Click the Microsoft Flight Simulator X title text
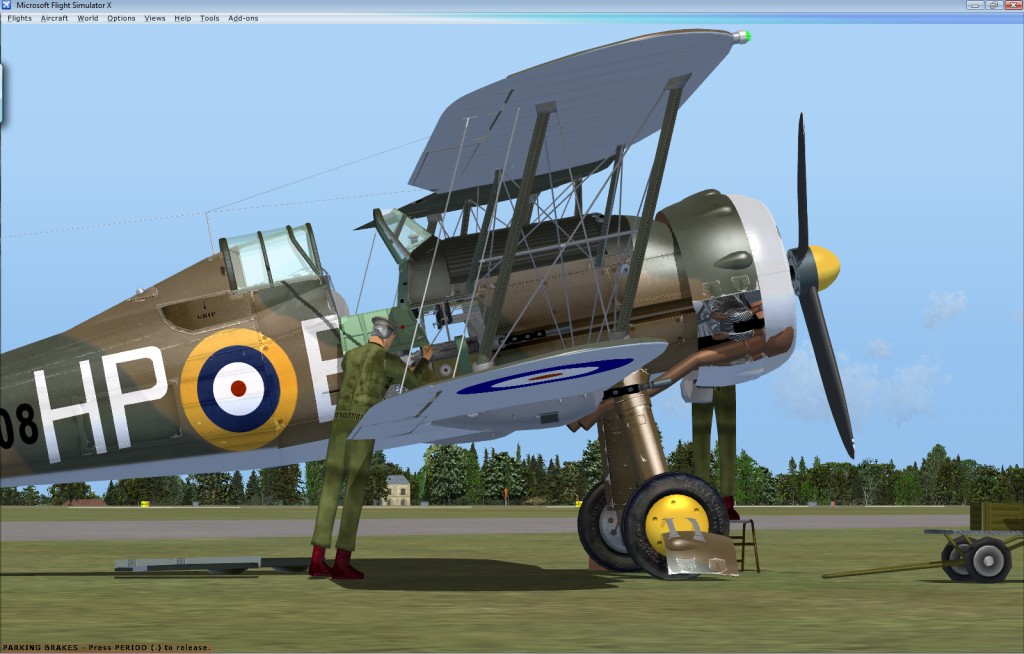Viewport: 1024px width, 654px height. click(64, 5)
